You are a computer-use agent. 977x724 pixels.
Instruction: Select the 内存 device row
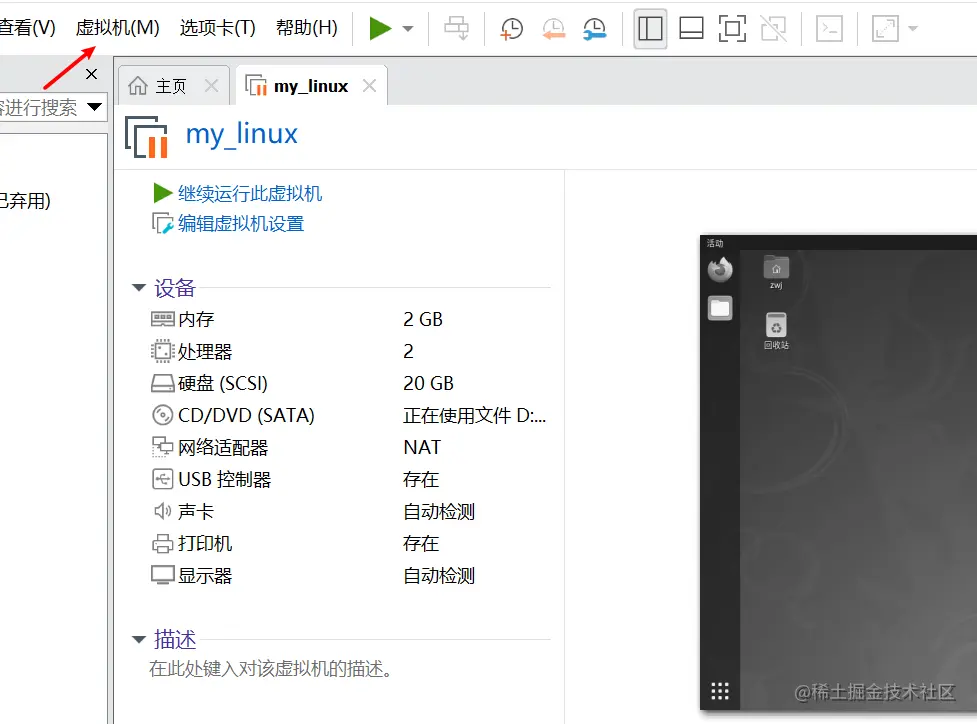click(x=349, y=320)
